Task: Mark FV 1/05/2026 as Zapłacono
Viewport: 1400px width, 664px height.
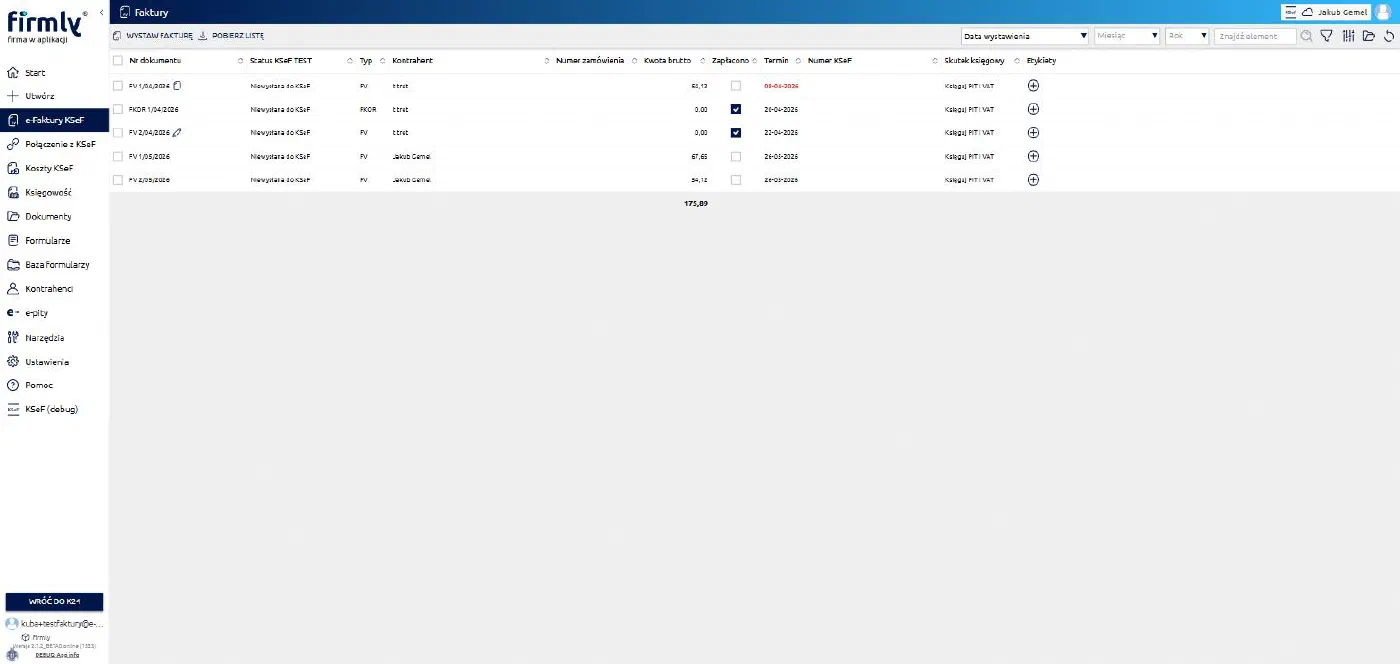Action: click(736, 156)
